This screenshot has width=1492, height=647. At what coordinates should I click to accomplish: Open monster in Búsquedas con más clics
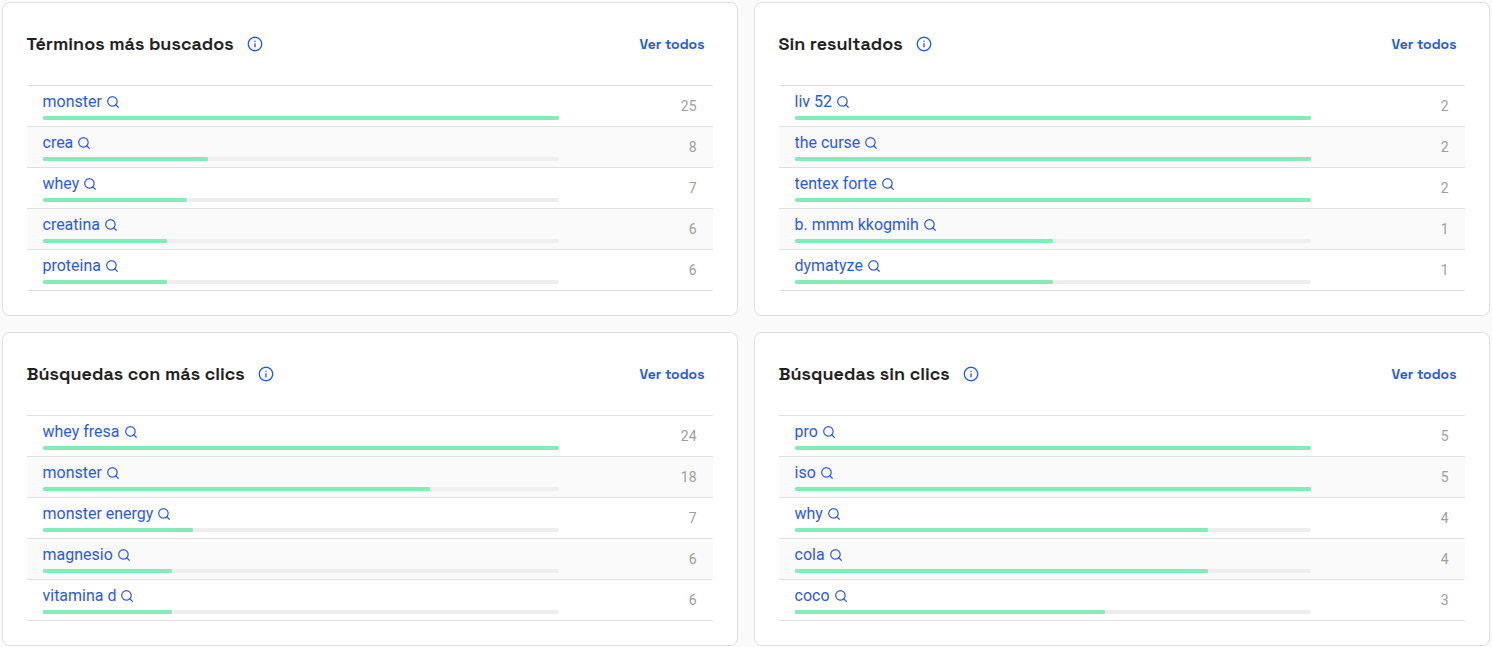(x=72, y=473)
